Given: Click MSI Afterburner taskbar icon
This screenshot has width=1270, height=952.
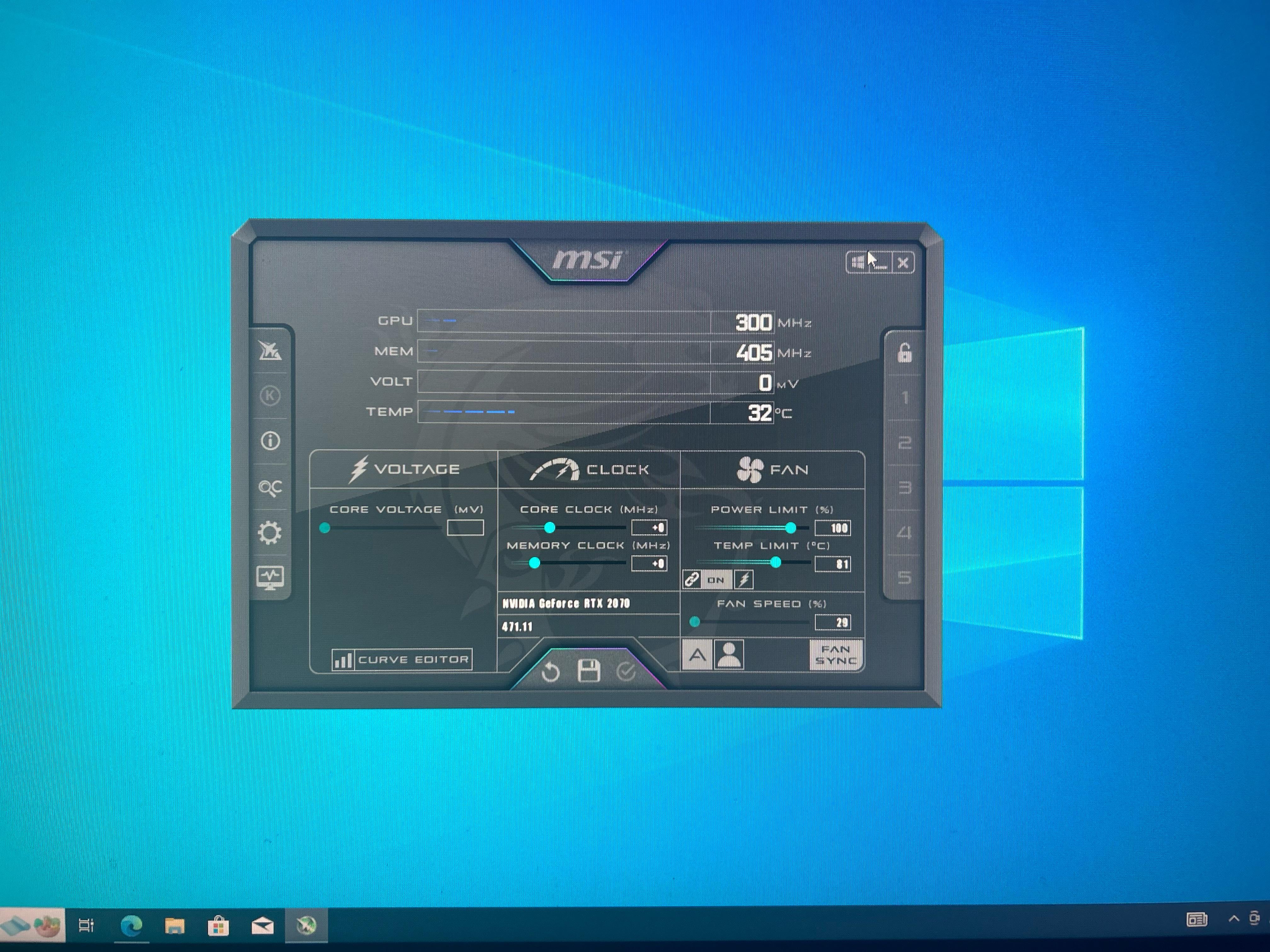Looking at the screenshot, I should click(x=306, y=925).
